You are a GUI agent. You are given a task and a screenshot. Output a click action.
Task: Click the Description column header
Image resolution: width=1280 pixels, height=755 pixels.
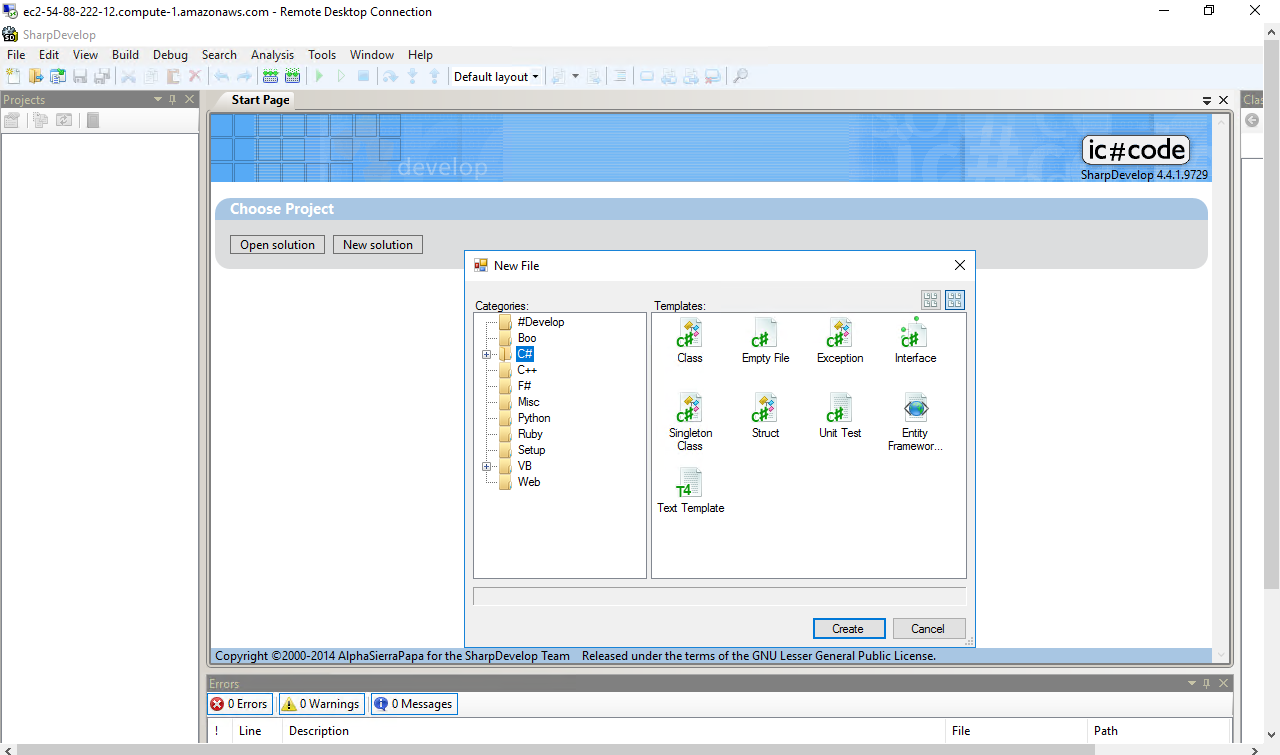[319, 731]
